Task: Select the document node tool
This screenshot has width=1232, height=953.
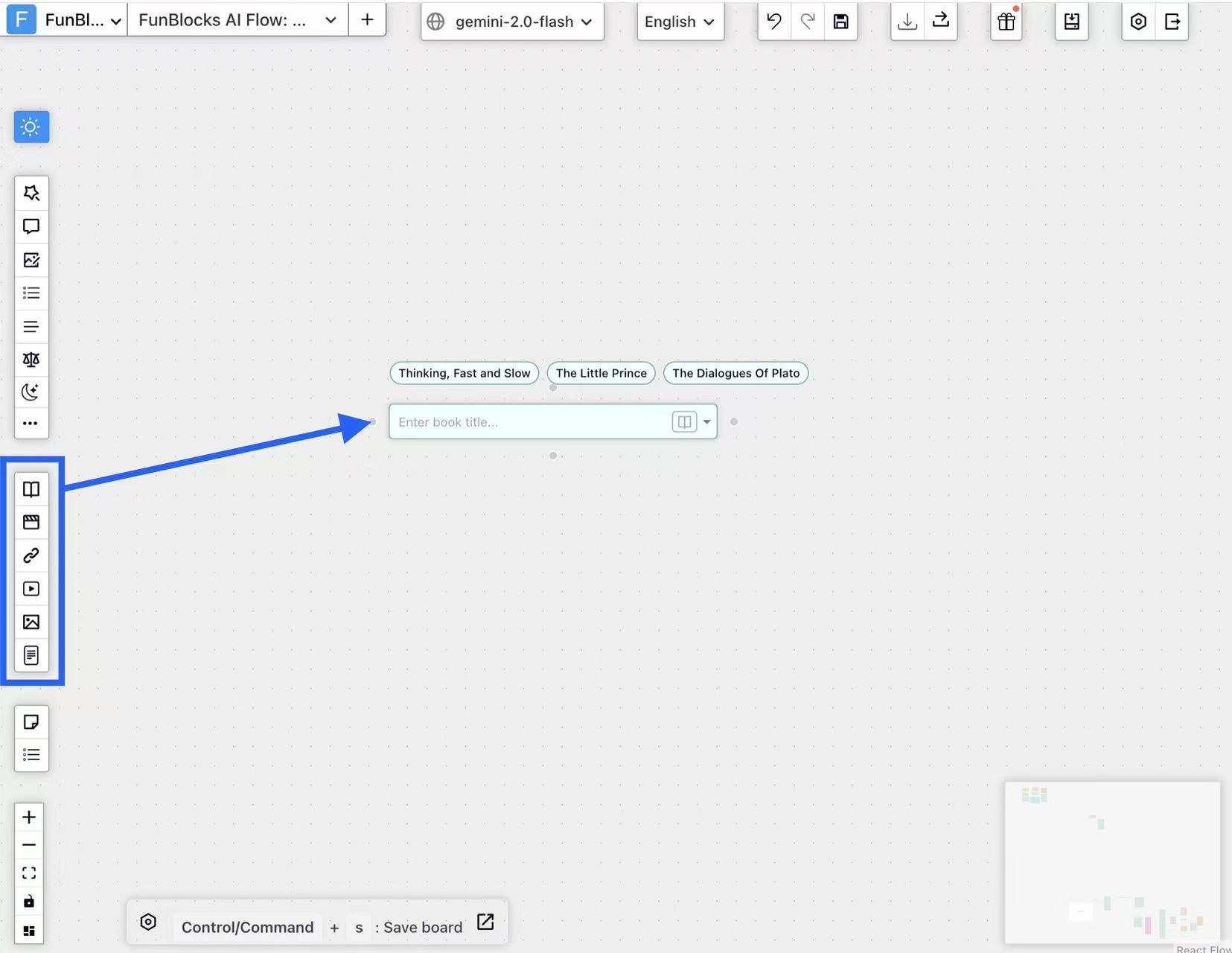Action: point(31,655)
